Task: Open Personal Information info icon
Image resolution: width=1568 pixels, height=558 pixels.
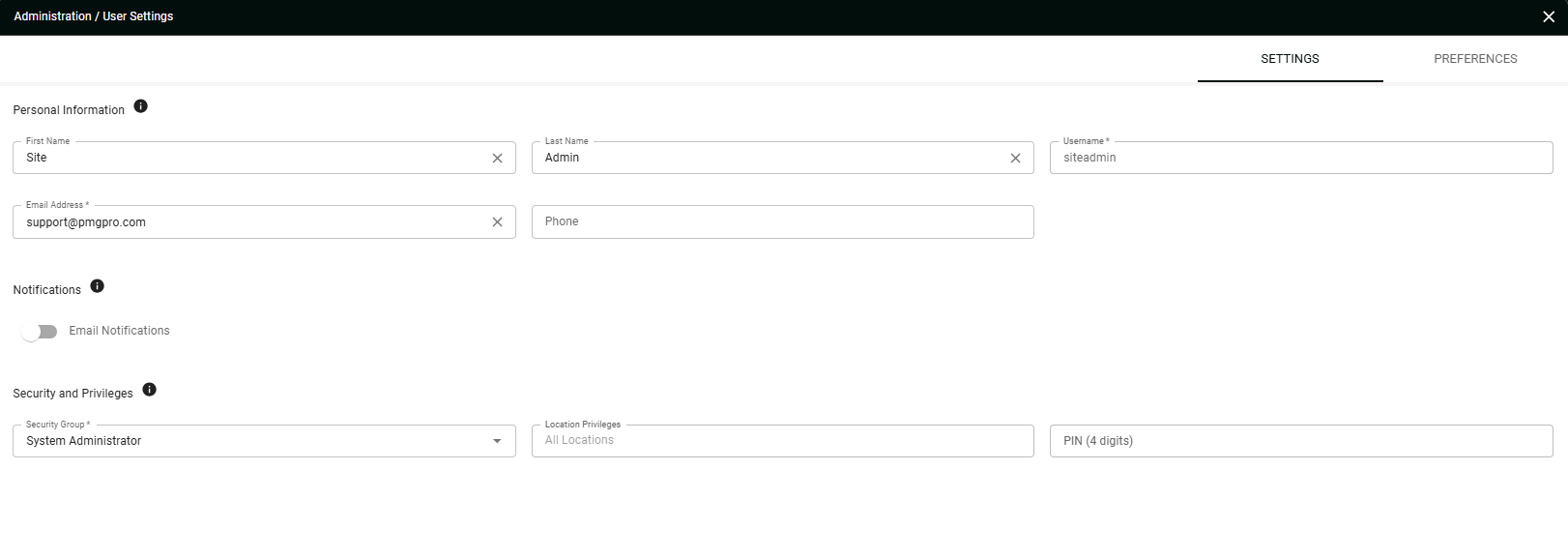Action: 141,106
